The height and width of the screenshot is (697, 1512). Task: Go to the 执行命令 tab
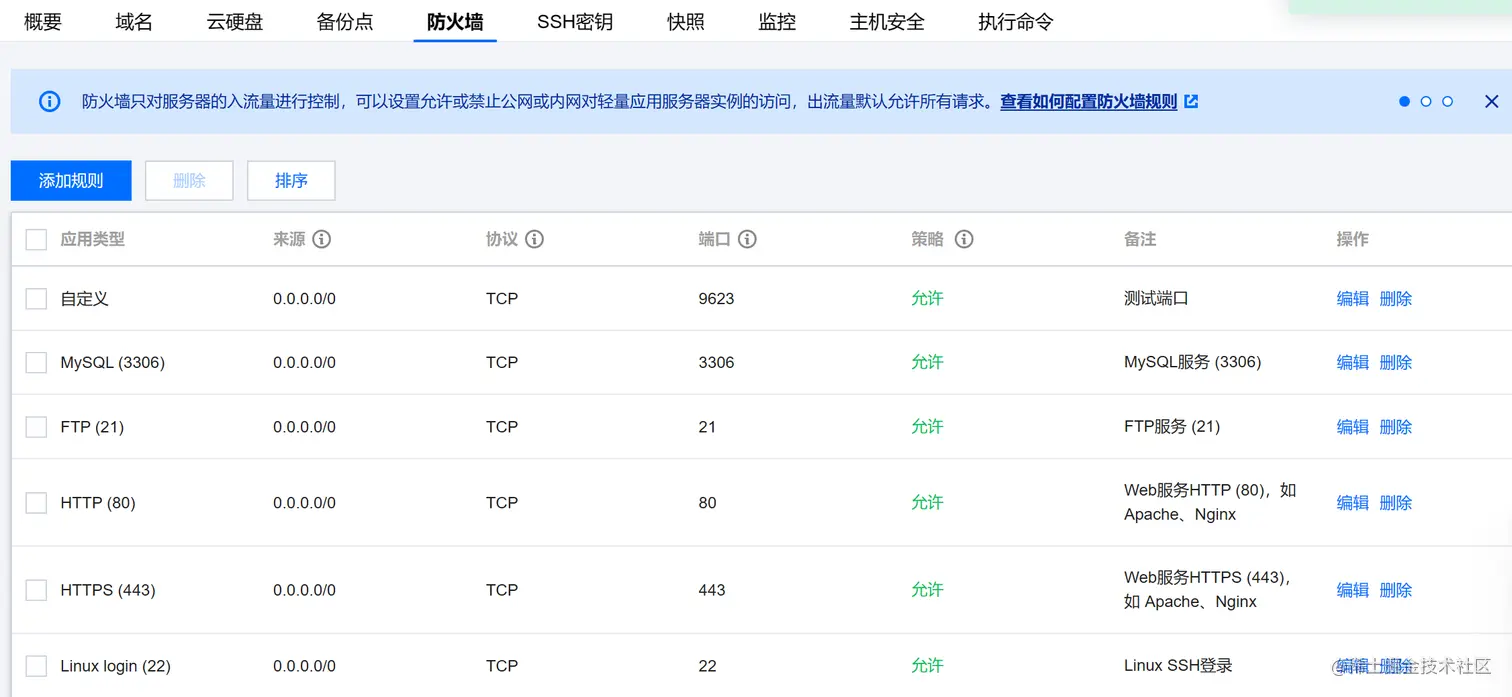1016,21
